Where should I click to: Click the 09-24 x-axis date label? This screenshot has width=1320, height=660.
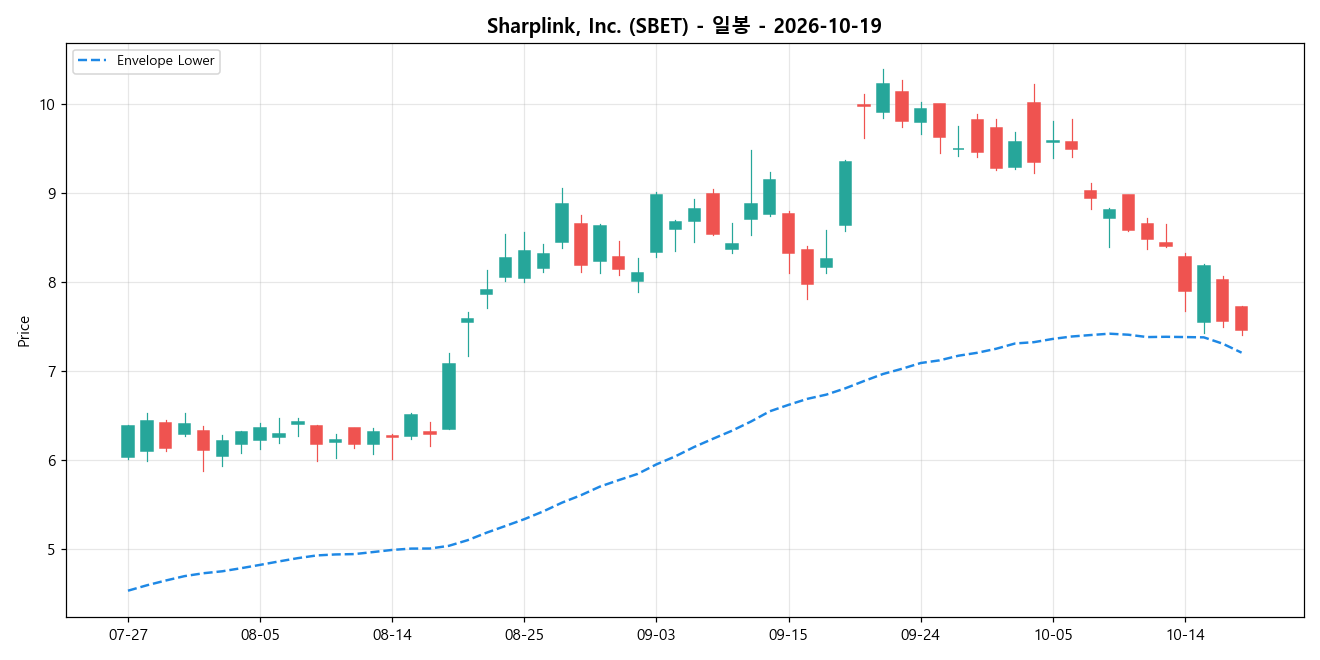tap(920, 634)
